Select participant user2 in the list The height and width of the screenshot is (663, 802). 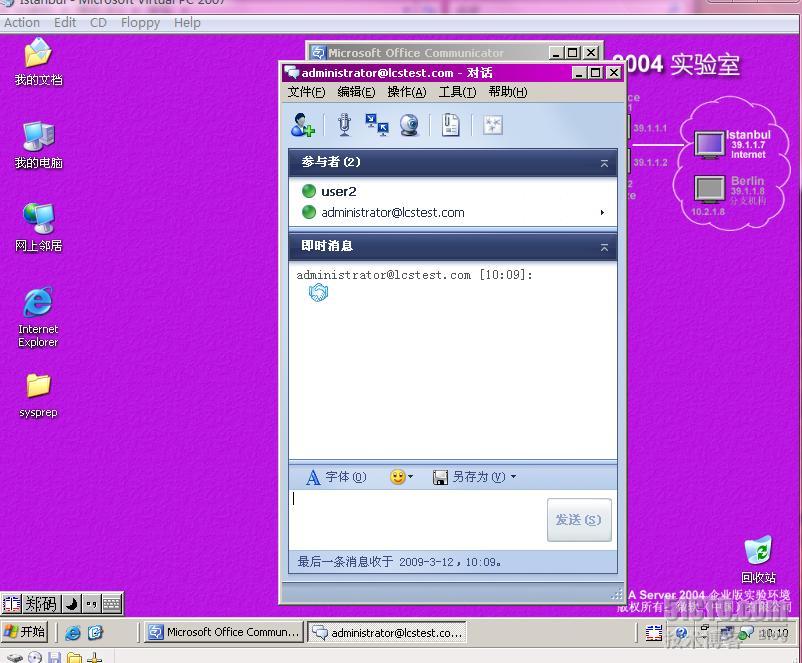[453, 191]
